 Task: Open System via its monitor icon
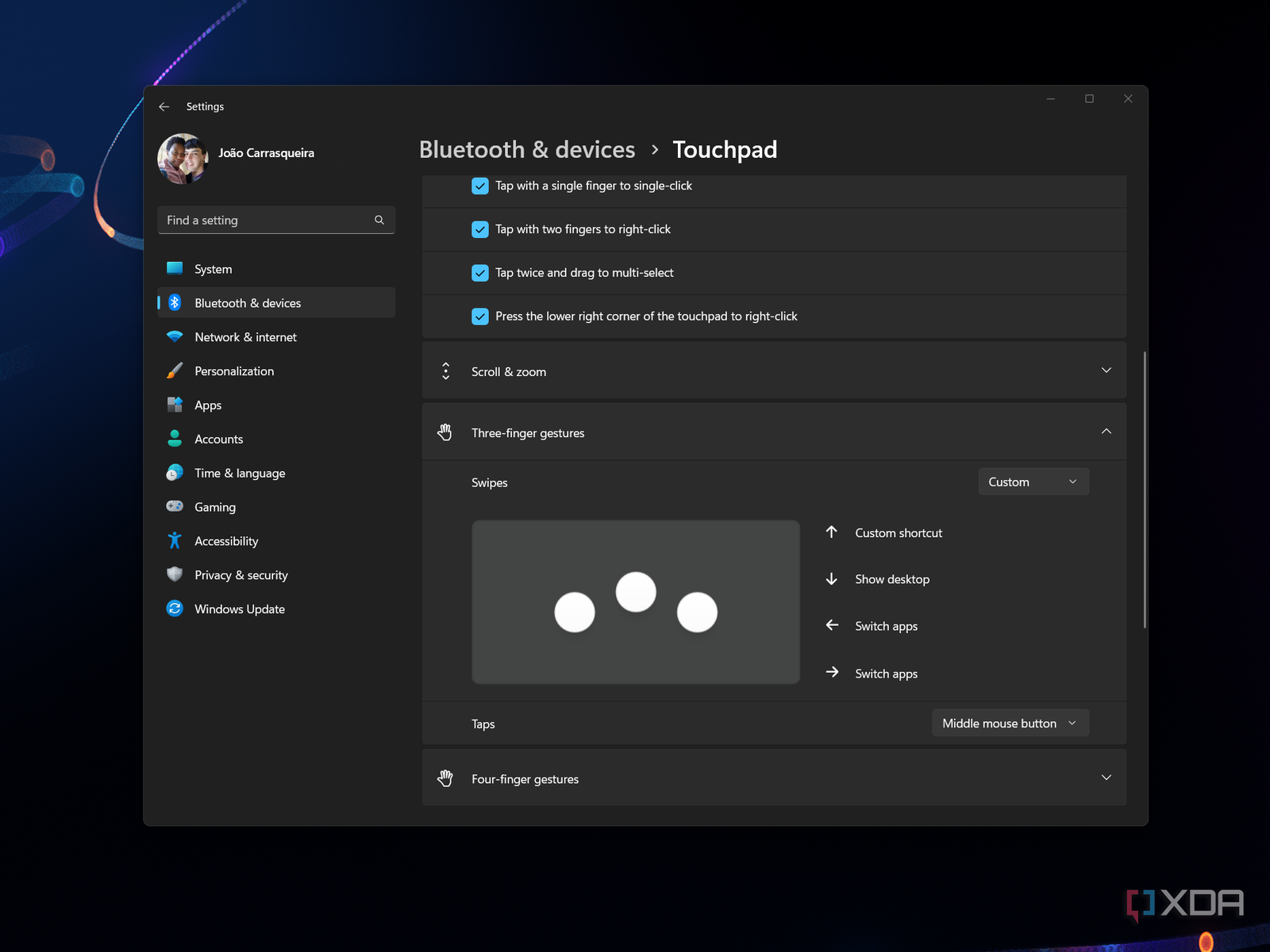(175, 269)
